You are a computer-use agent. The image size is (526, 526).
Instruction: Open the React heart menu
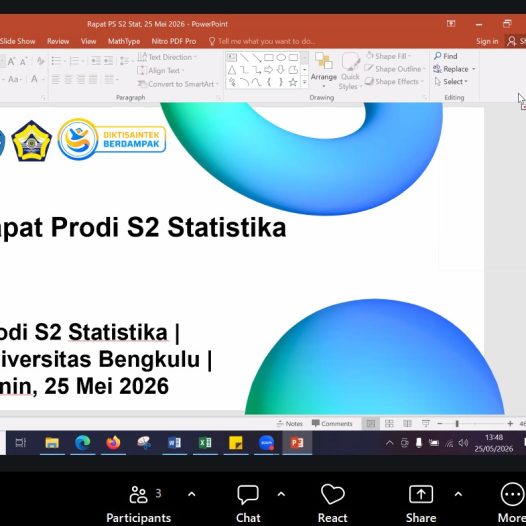pyautogui.click(x=332, y=504)
